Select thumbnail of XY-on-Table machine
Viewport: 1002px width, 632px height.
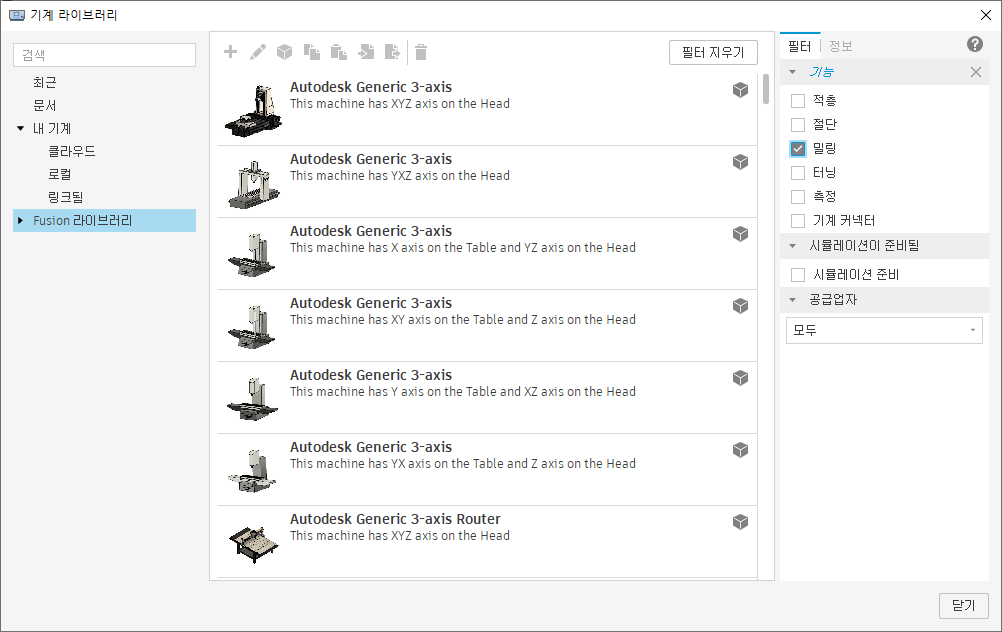(x=252, y=327)
